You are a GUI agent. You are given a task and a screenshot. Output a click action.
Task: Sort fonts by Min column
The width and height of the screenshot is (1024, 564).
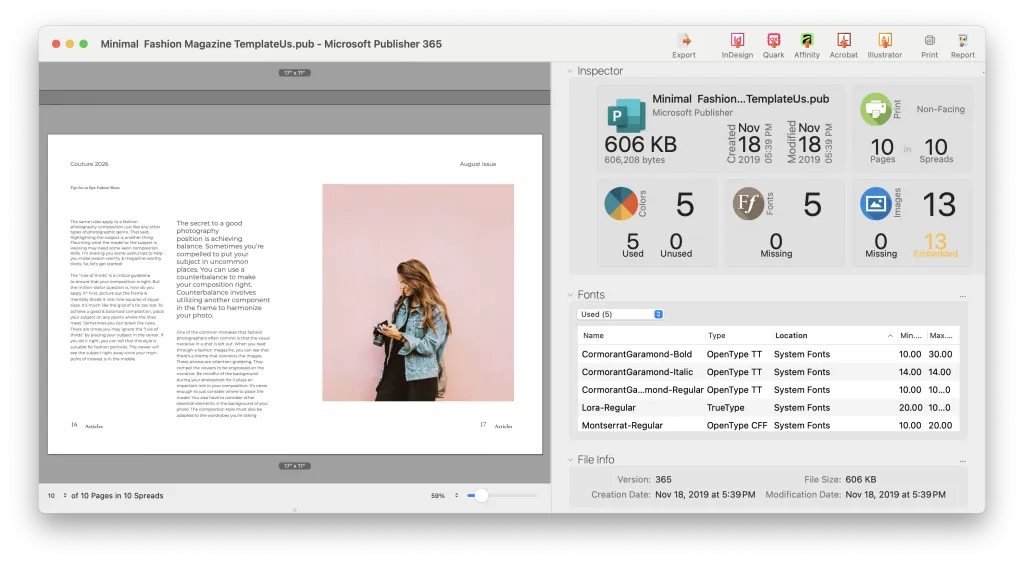click(910, 336)
